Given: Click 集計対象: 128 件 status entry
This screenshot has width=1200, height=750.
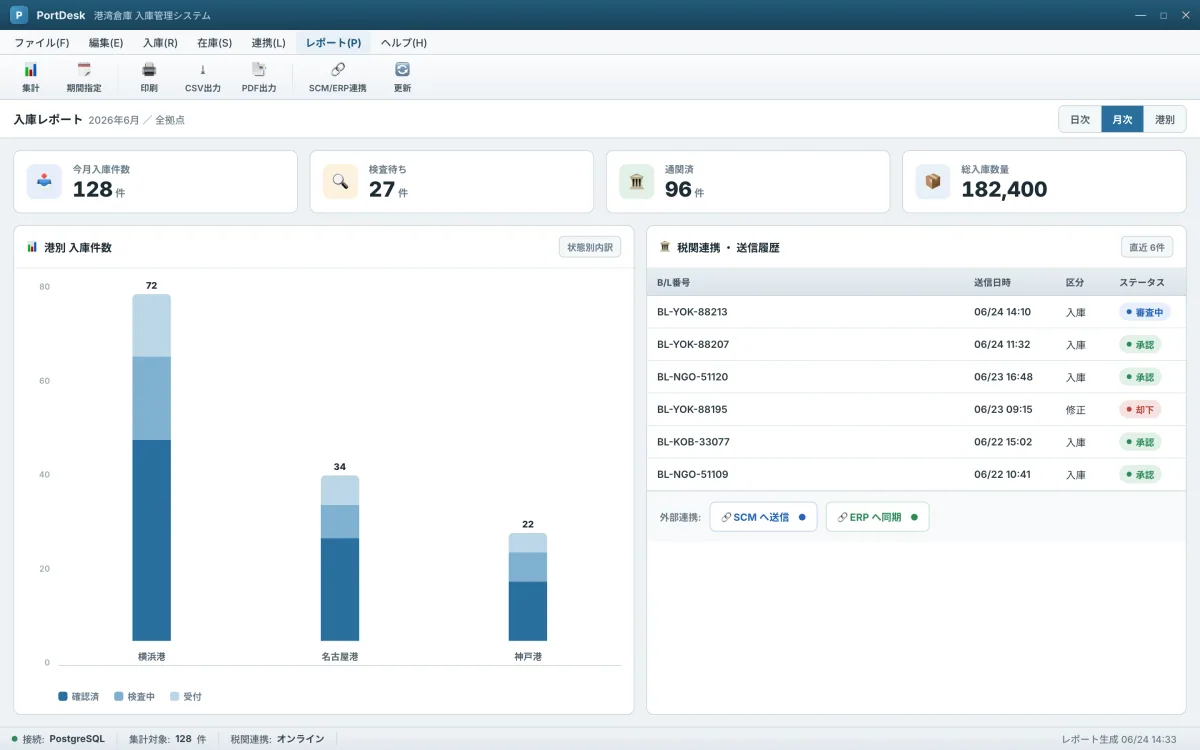Looking at the screenshot, I should click(x=167, y=739).
